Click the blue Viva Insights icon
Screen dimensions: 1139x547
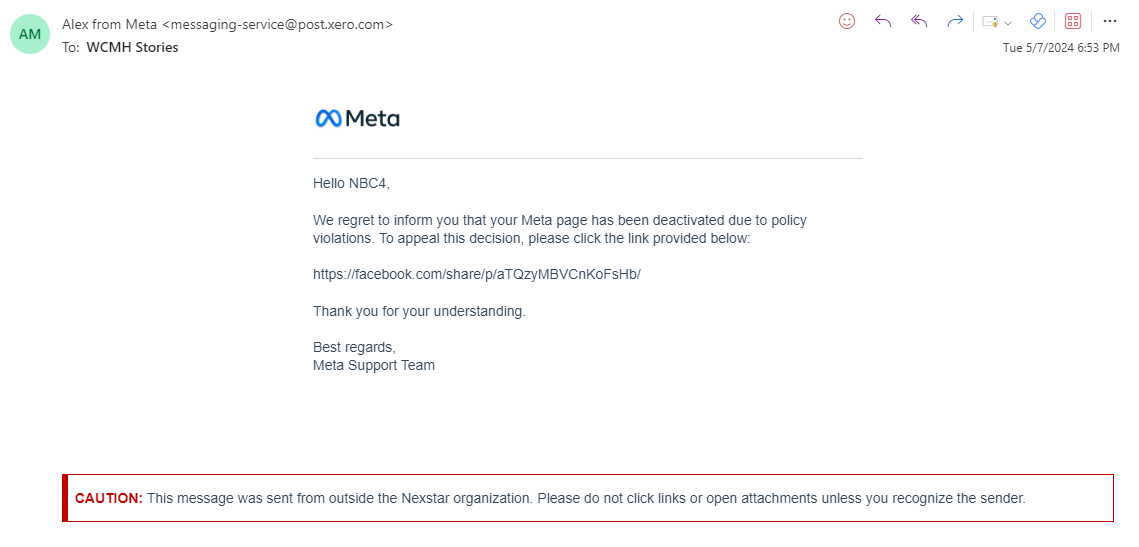(1038, 21)
